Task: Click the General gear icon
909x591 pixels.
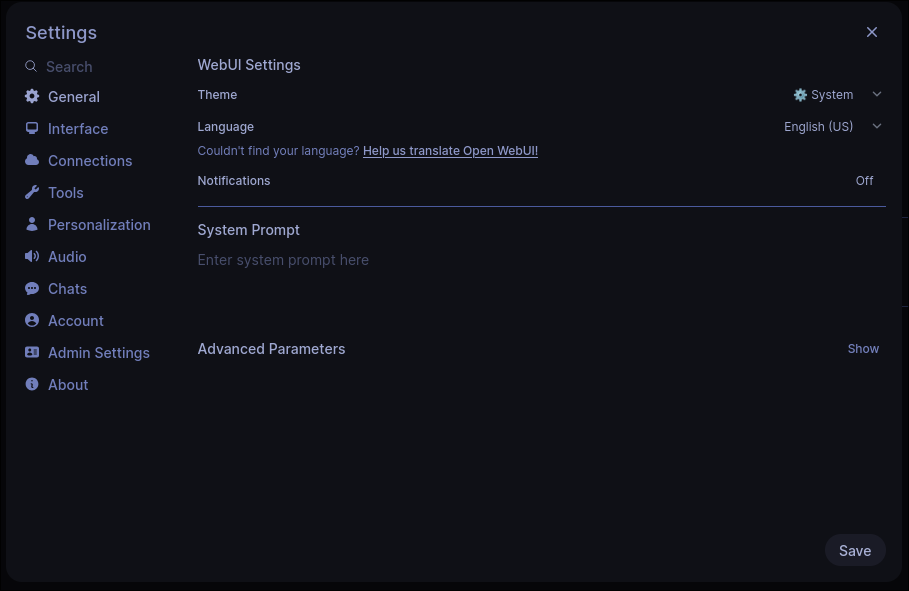Action: tap(32, 96)
